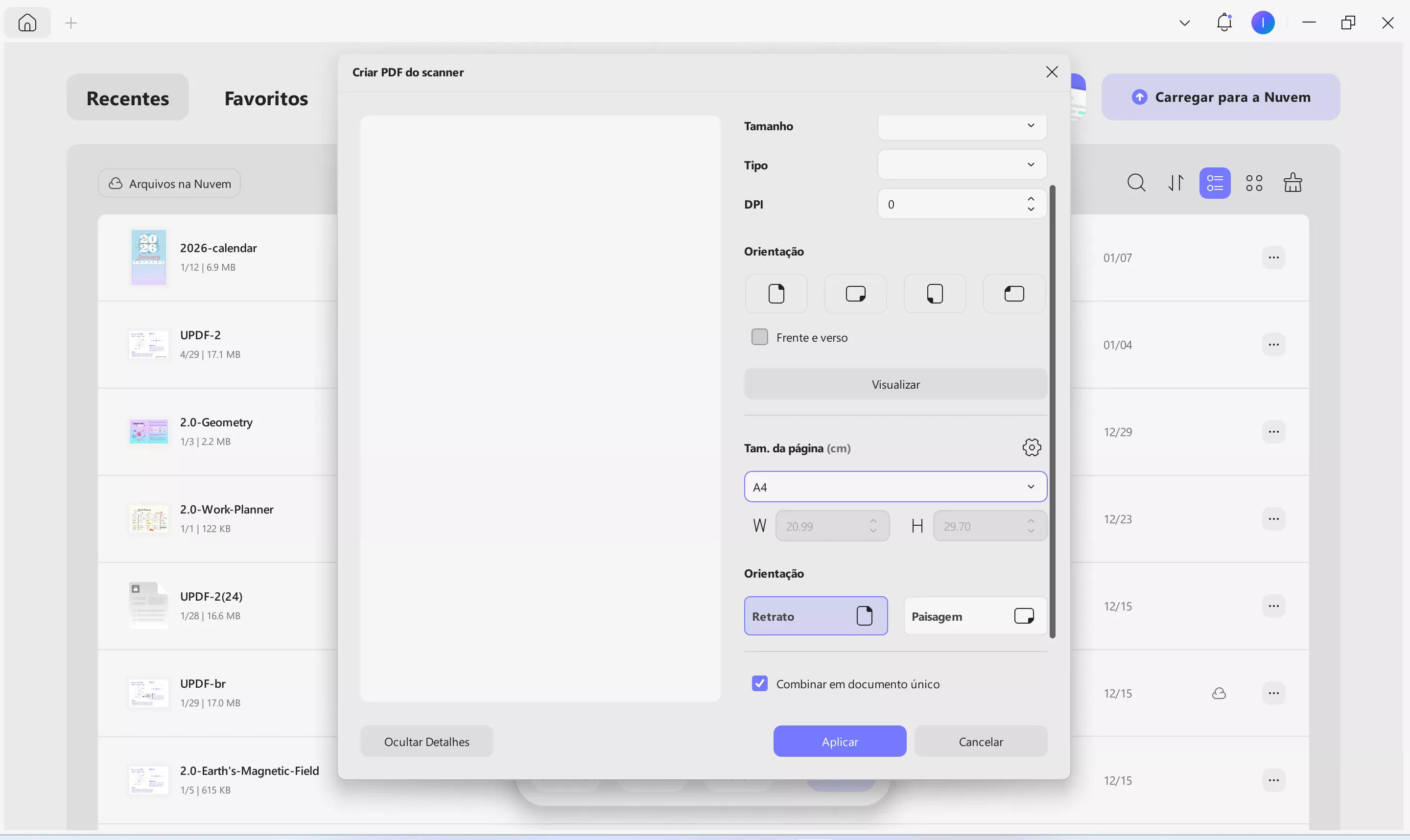The image size is (1410, 840).
Task: Switch to the Favoritos tab
Action: pos(266,97)
